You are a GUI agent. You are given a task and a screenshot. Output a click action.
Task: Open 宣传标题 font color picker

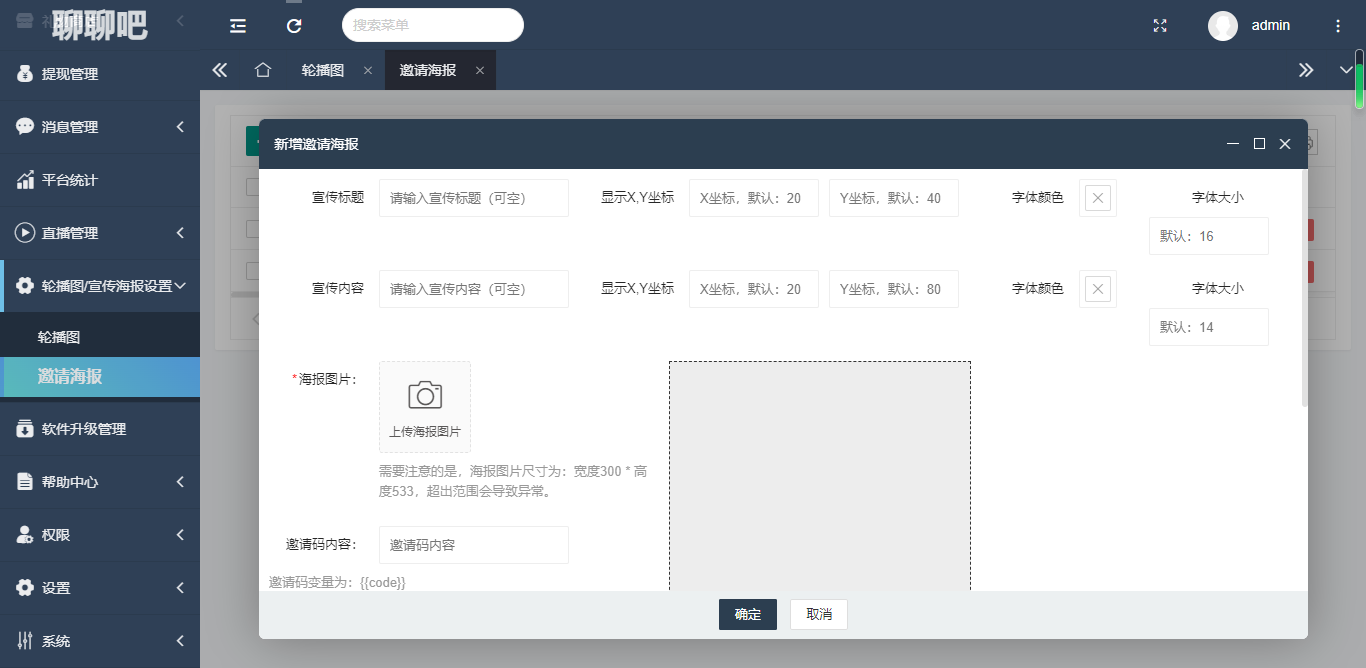(1098, 198)
